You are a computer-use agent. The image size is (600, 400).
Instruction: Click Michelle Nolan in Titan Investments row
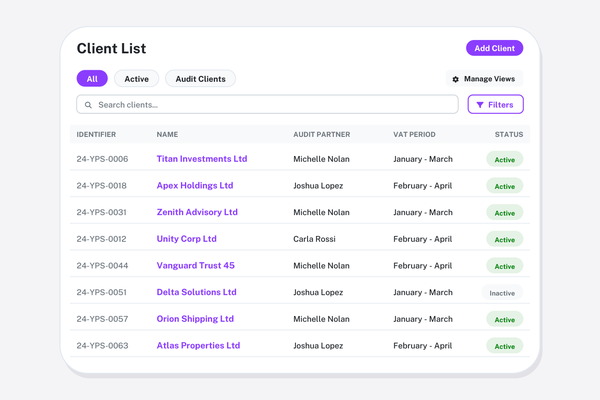tap(321, 159)
